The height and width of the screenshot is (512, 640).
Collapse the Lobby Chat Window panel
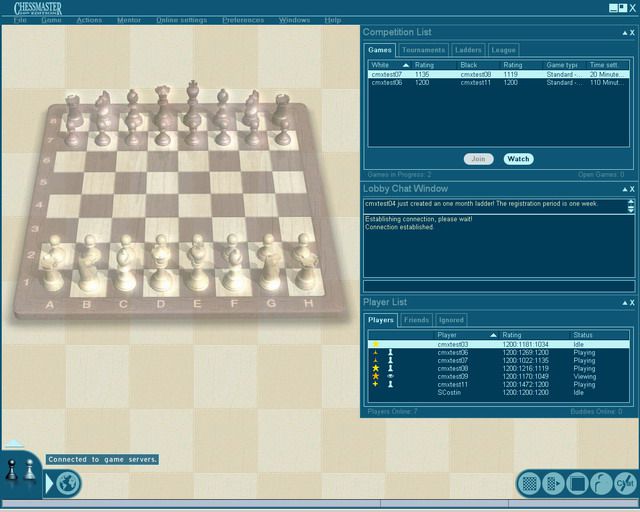[x=621, y=188]
